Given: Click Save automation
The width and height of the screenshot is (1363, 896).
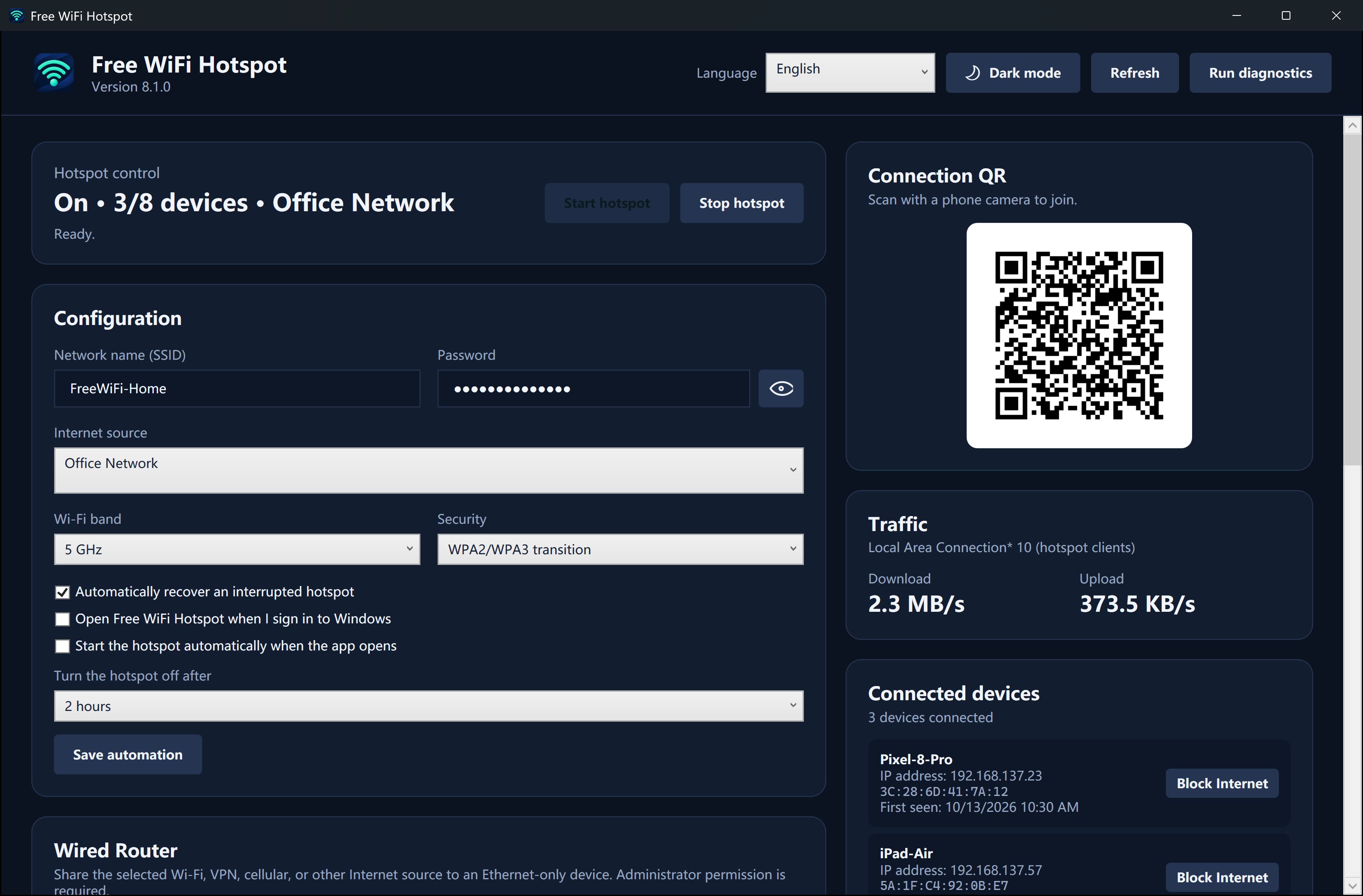Looking at the screenshot, I should [x=128, y=755].
